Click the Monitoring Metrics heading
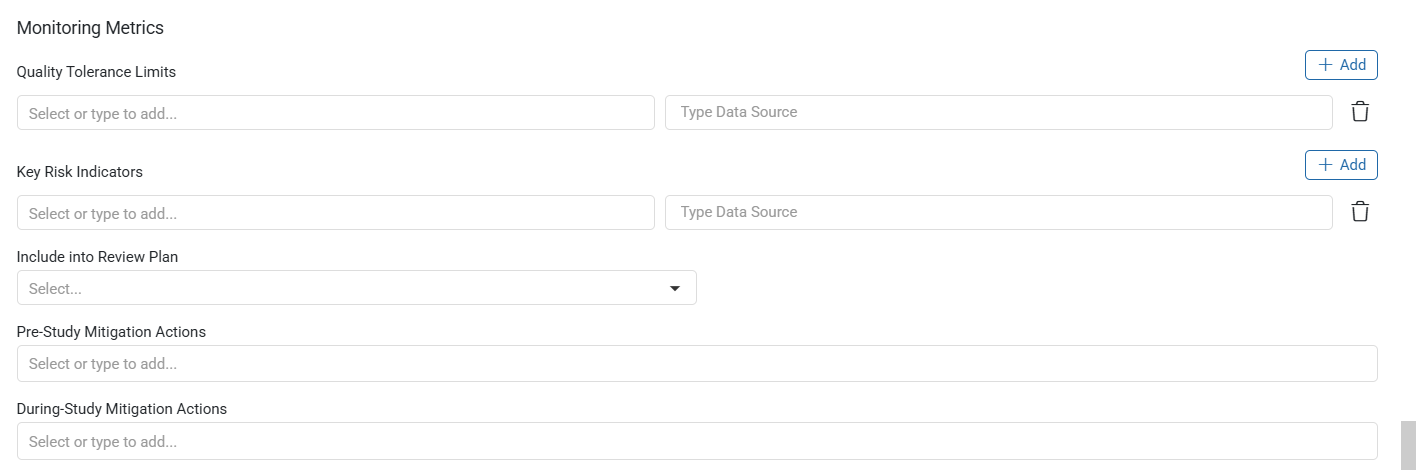 pos(90,28)
